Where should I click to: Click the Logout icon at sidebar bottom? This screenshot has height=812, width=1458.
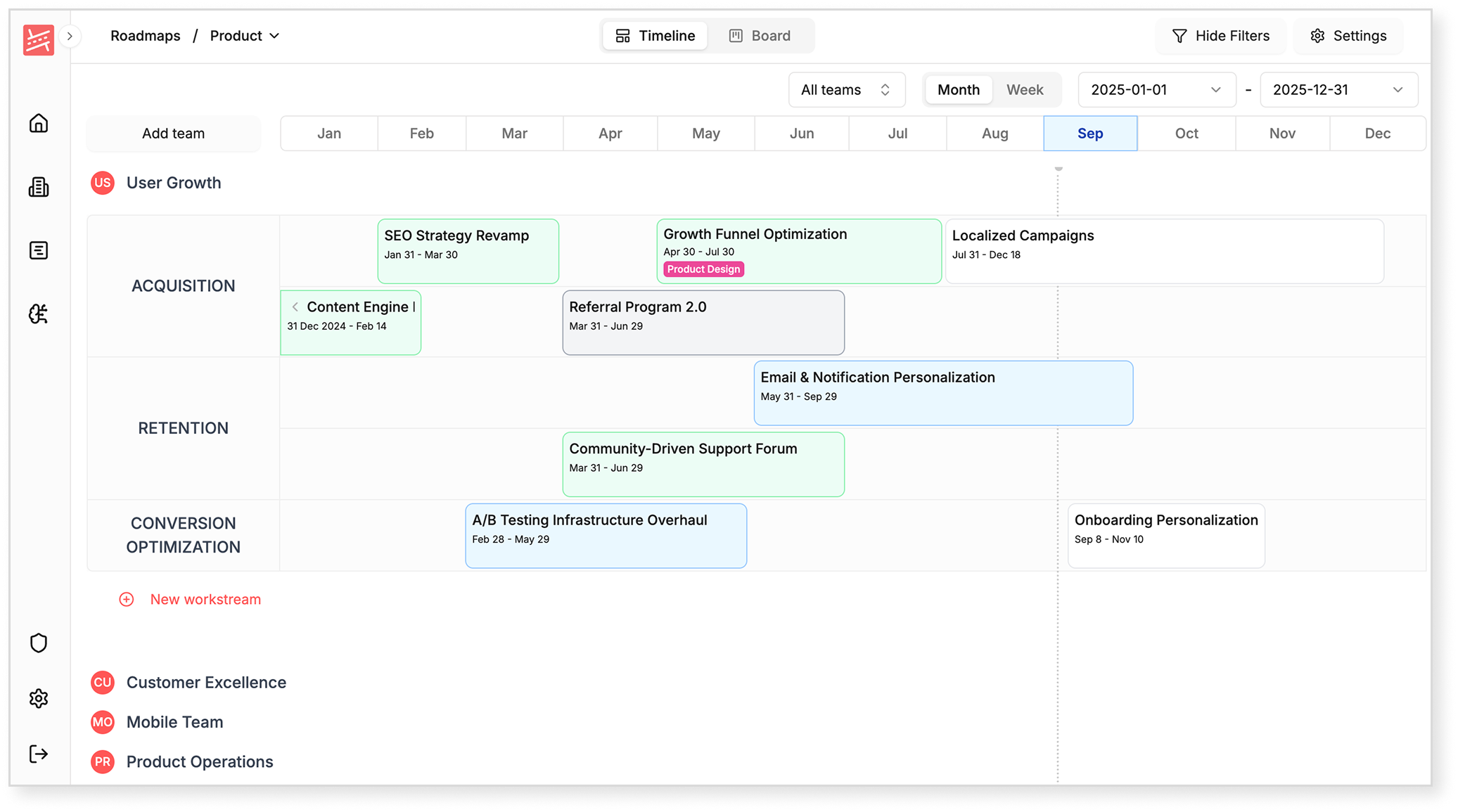[39, 754]
